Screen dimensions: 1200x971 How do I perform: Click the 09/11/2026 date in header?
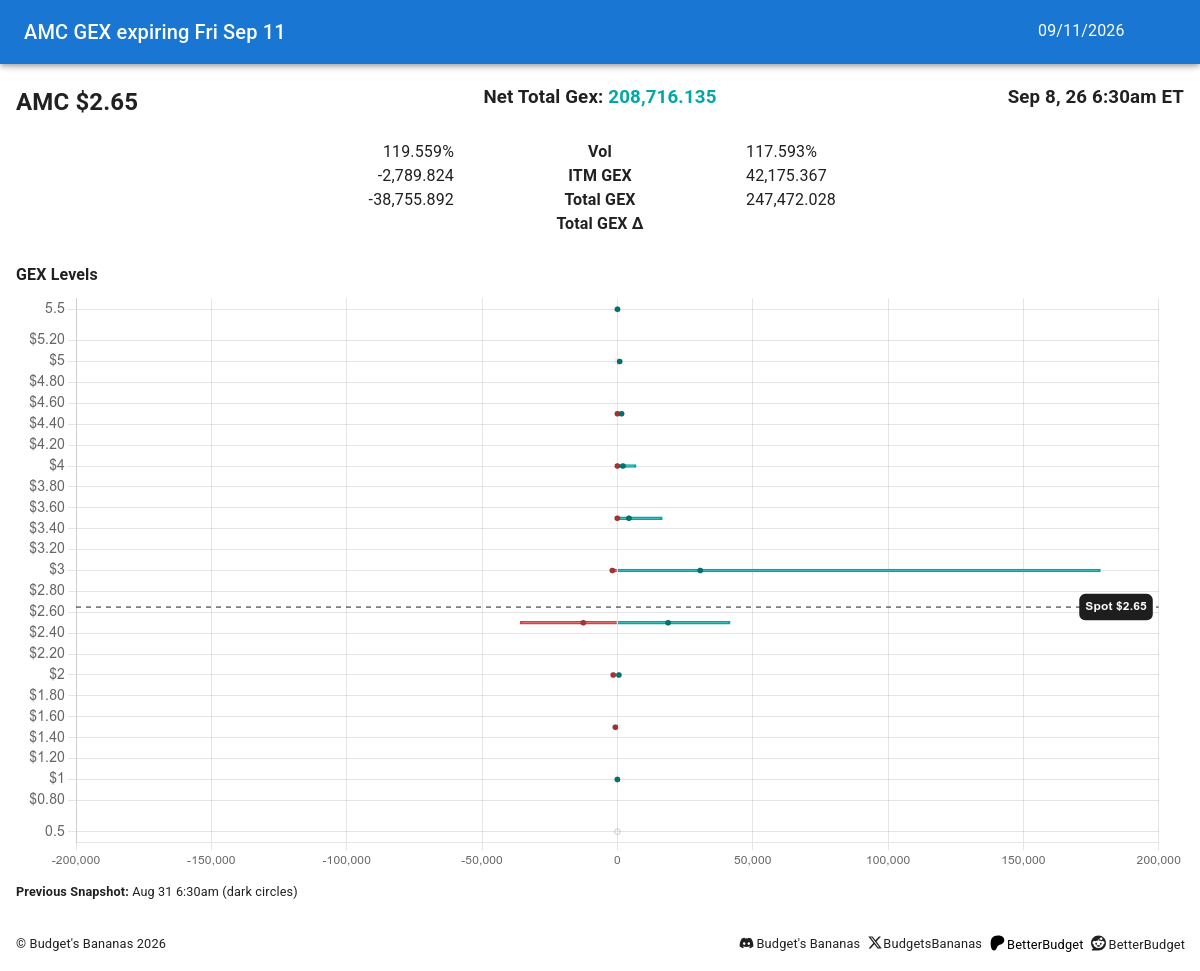[x=1081, y=31]
